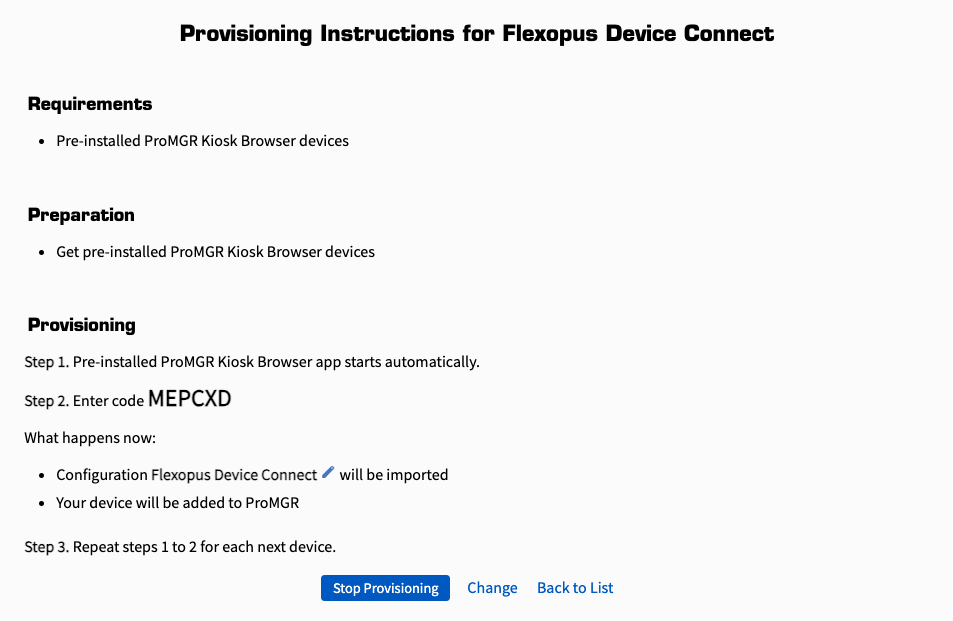This screenshot has width=953, height=621.
Task: Click the Pre-installed ProMGR Kiosk Browser devices requirement
Action: [x=202, y=141]
